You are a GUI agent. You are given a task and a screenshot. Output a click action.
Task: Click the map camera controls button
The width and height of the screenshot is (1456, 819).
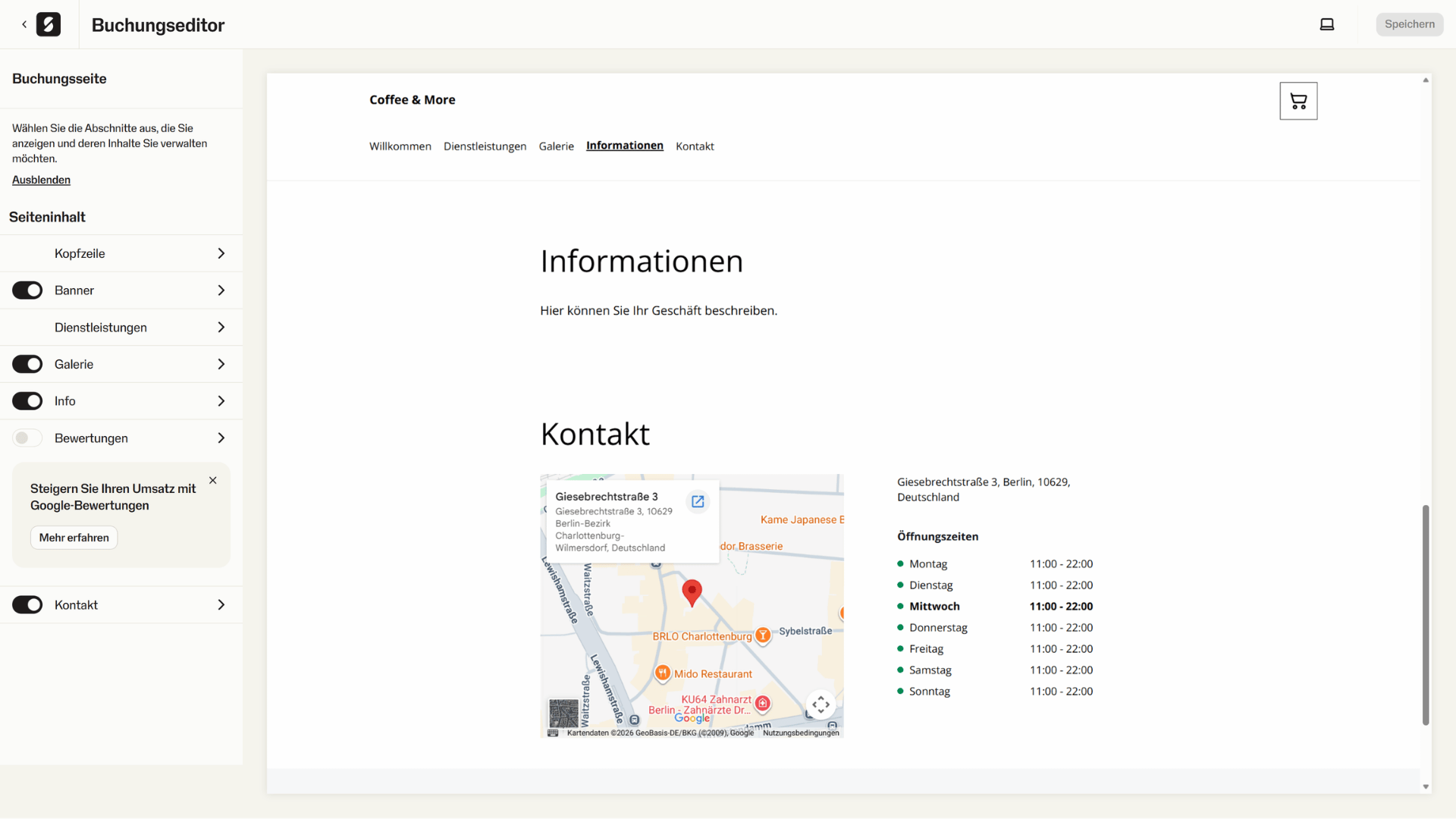(x=821, y=704)
